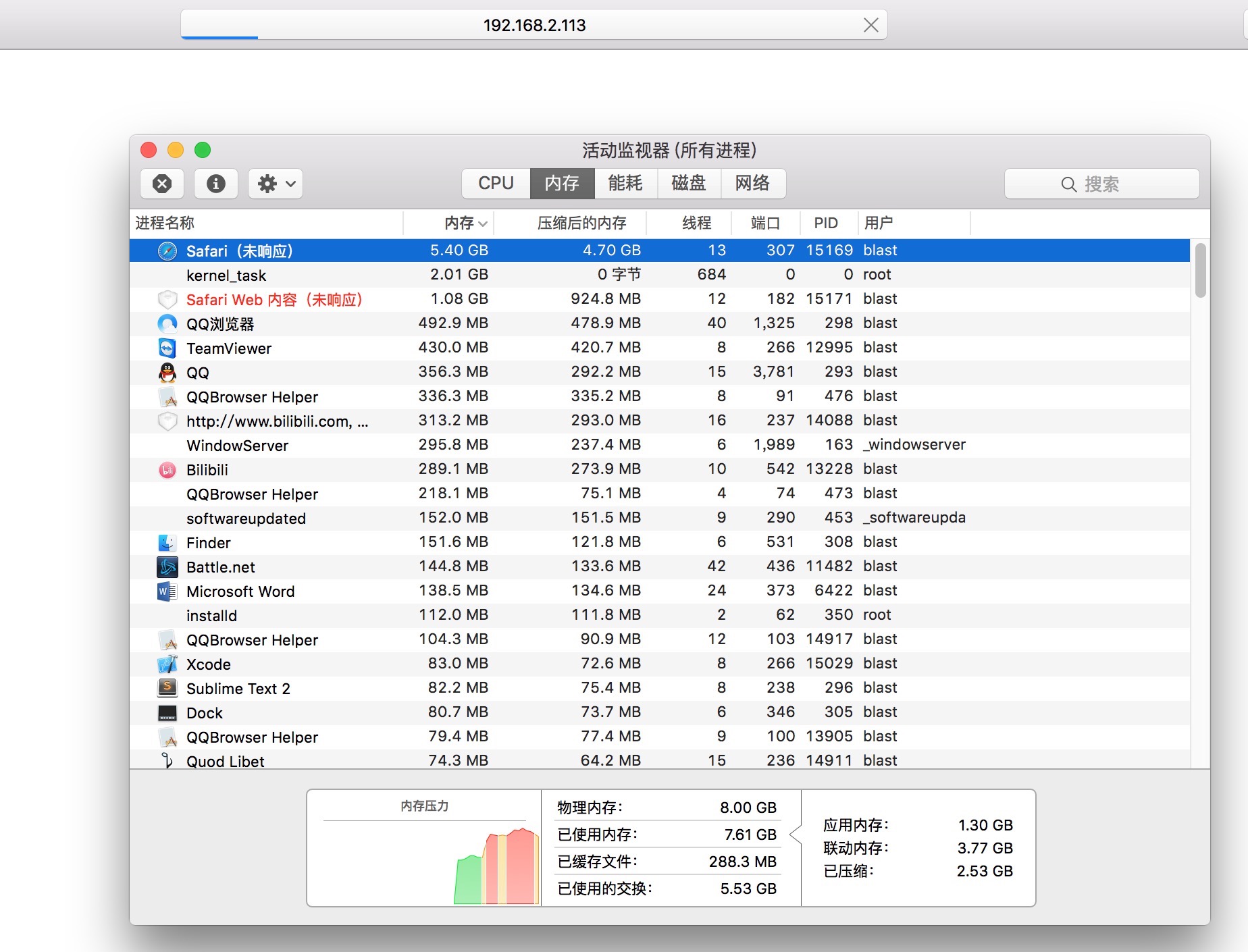Click the Quod Libet icon
The height and width of the screenshot is (952, 1248).
pyautogui.click(x=167, y=761)
